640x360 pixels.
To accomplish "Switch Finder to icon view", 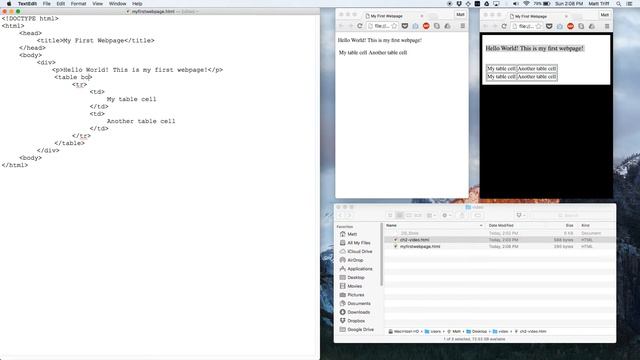I will (390, 215).
